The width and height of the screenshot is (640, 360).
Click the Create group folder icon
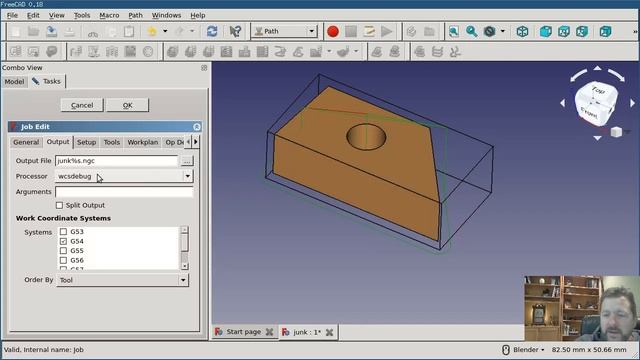click(x=429, y=31)
